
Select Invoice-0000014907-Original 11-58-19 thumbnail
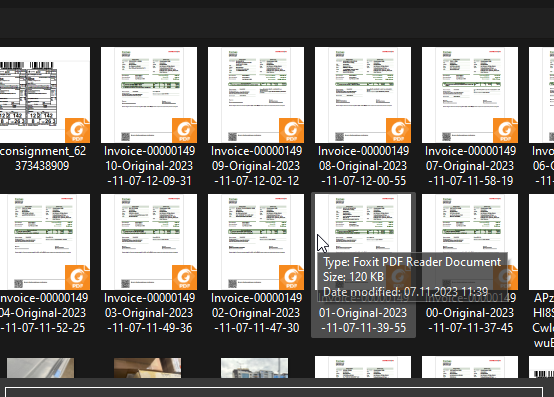pos(470,95)
